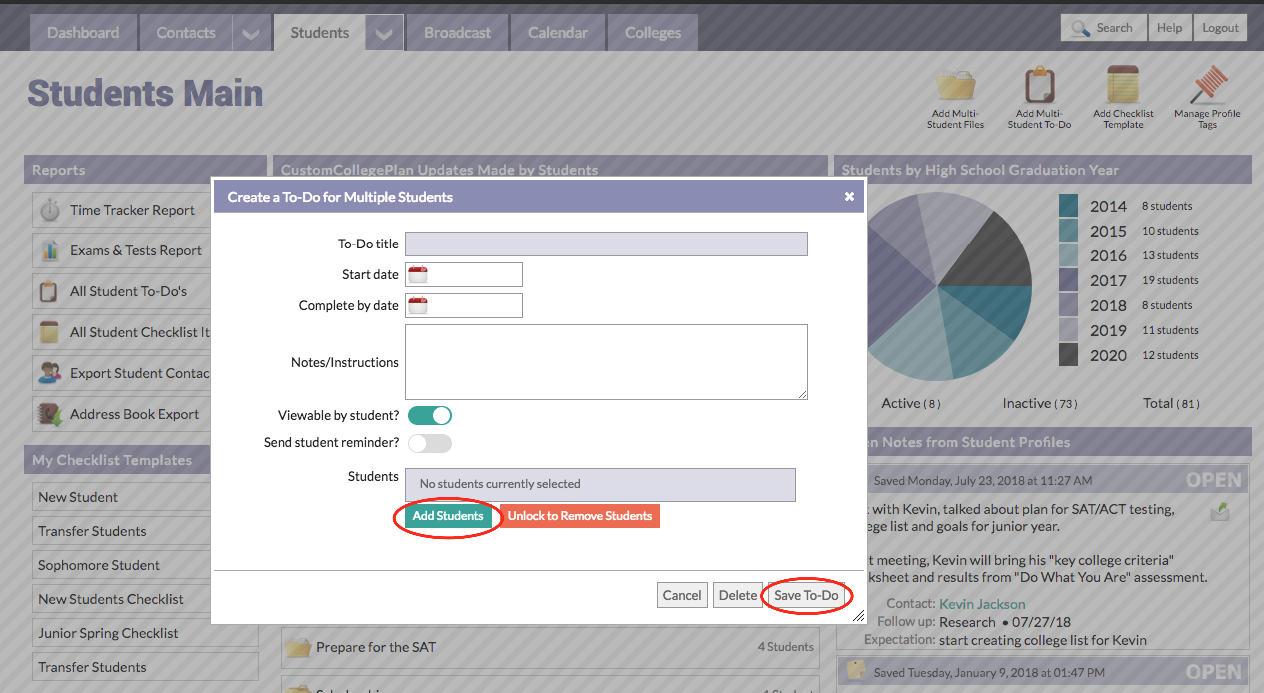Click the Add Multi-Student To-Do icon

coord(1039,96)
